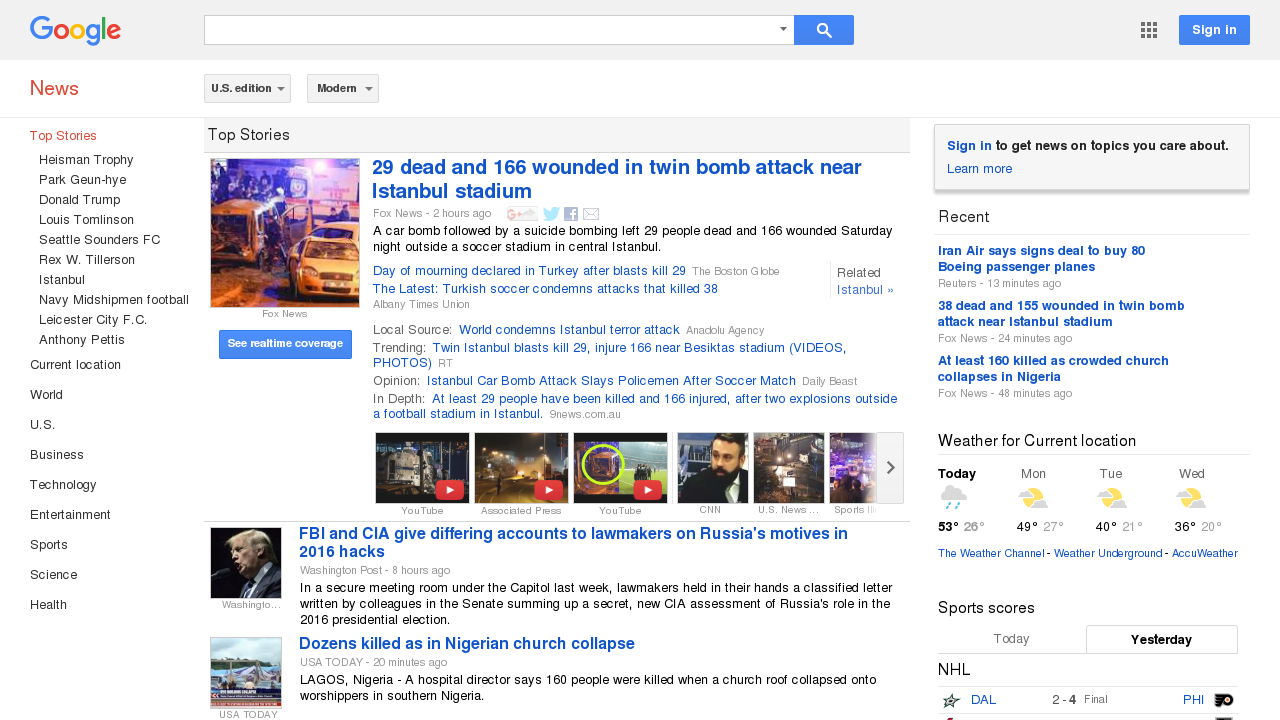This screenshot has width=1280, height=720.
Task: Open Park Geun-hye topic
Action: [x=83, y=180]
